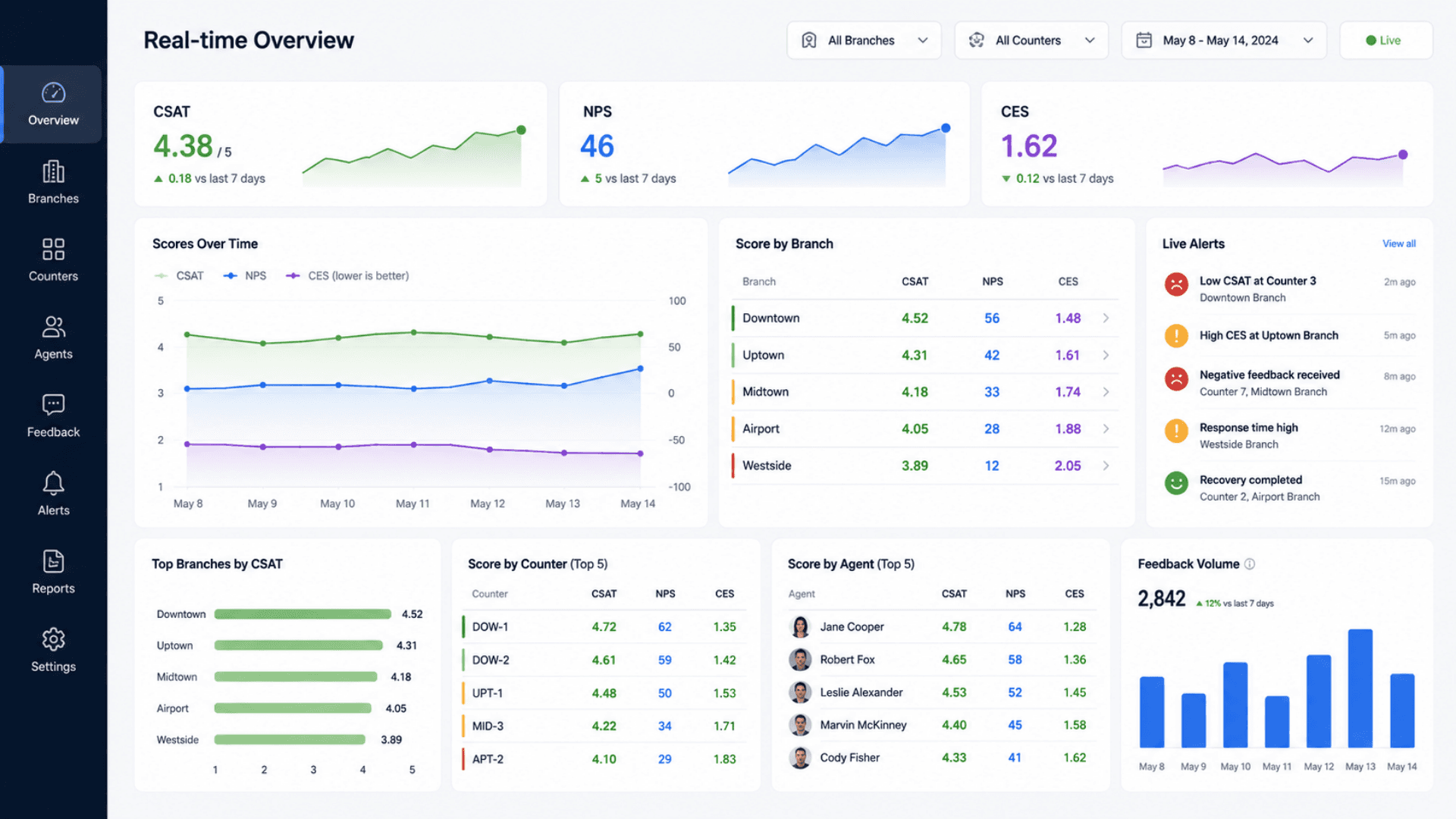
Task: Go to the Feedback menu label
Action: point(53,432)
